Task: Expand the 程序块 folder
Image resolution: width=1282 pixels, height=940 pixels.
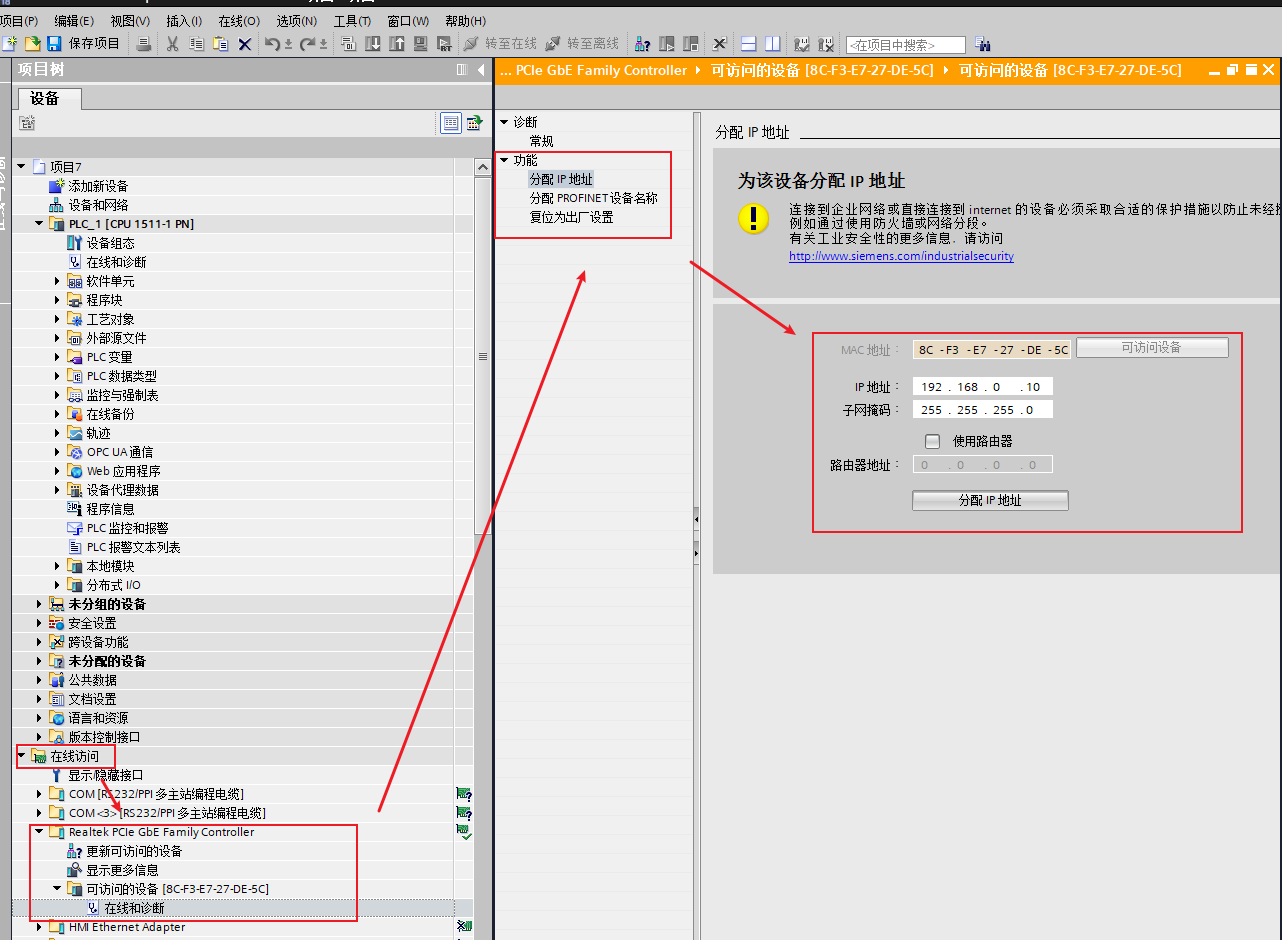Action: 58,300
